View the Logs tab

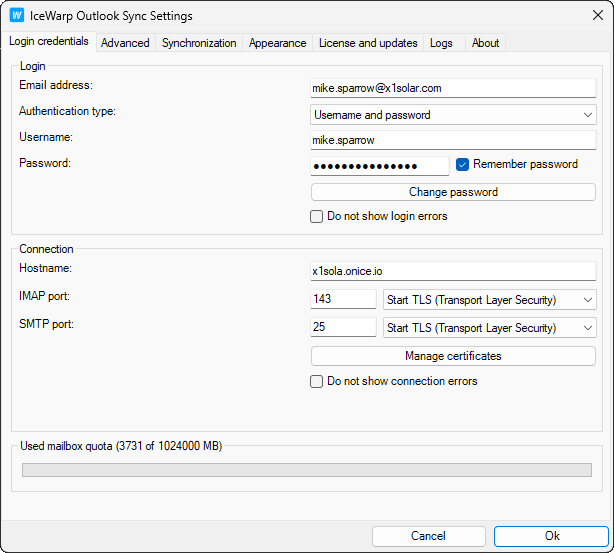click(x=441, y=43)
